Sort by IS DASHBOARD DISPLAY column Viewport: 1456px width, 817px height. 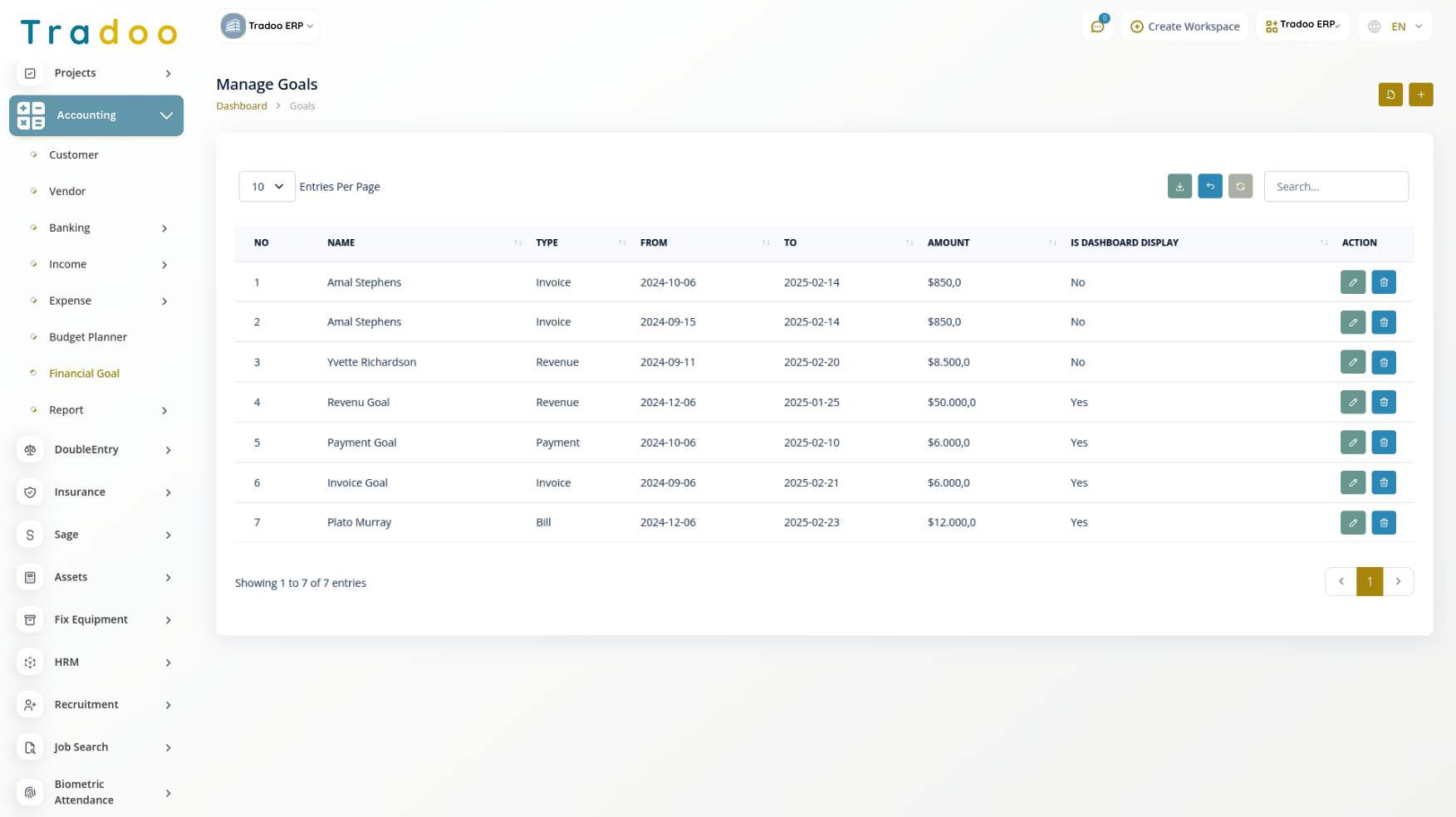click(x=1197, y=243)
